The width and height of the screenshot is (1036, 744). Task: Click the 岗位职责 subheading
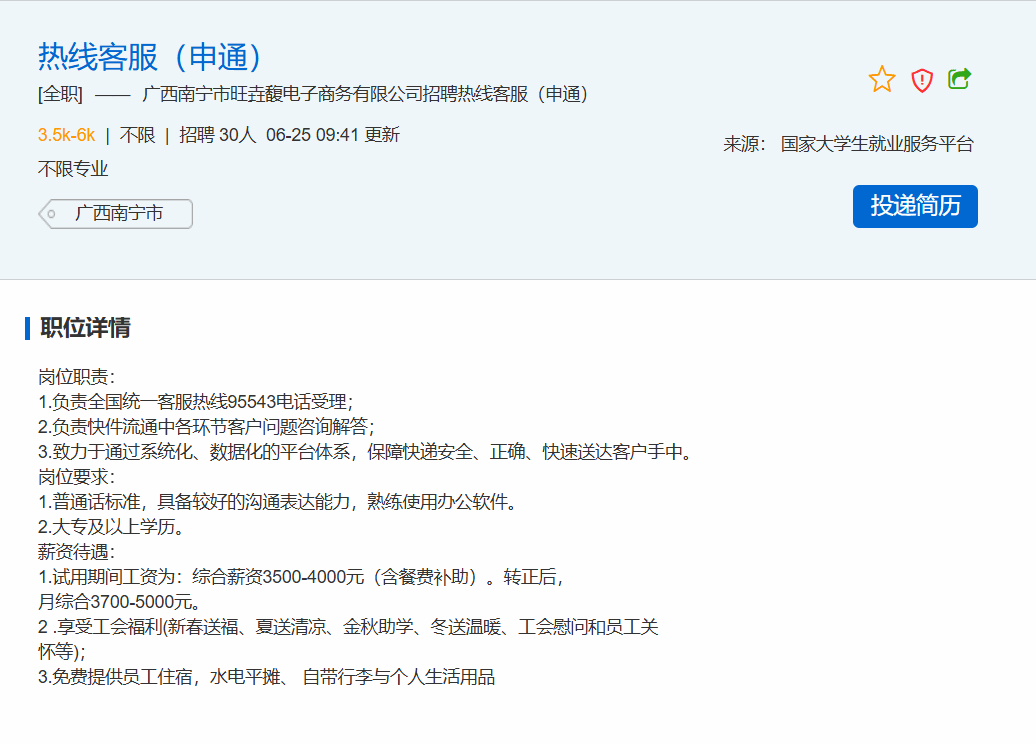pos(77,377)
